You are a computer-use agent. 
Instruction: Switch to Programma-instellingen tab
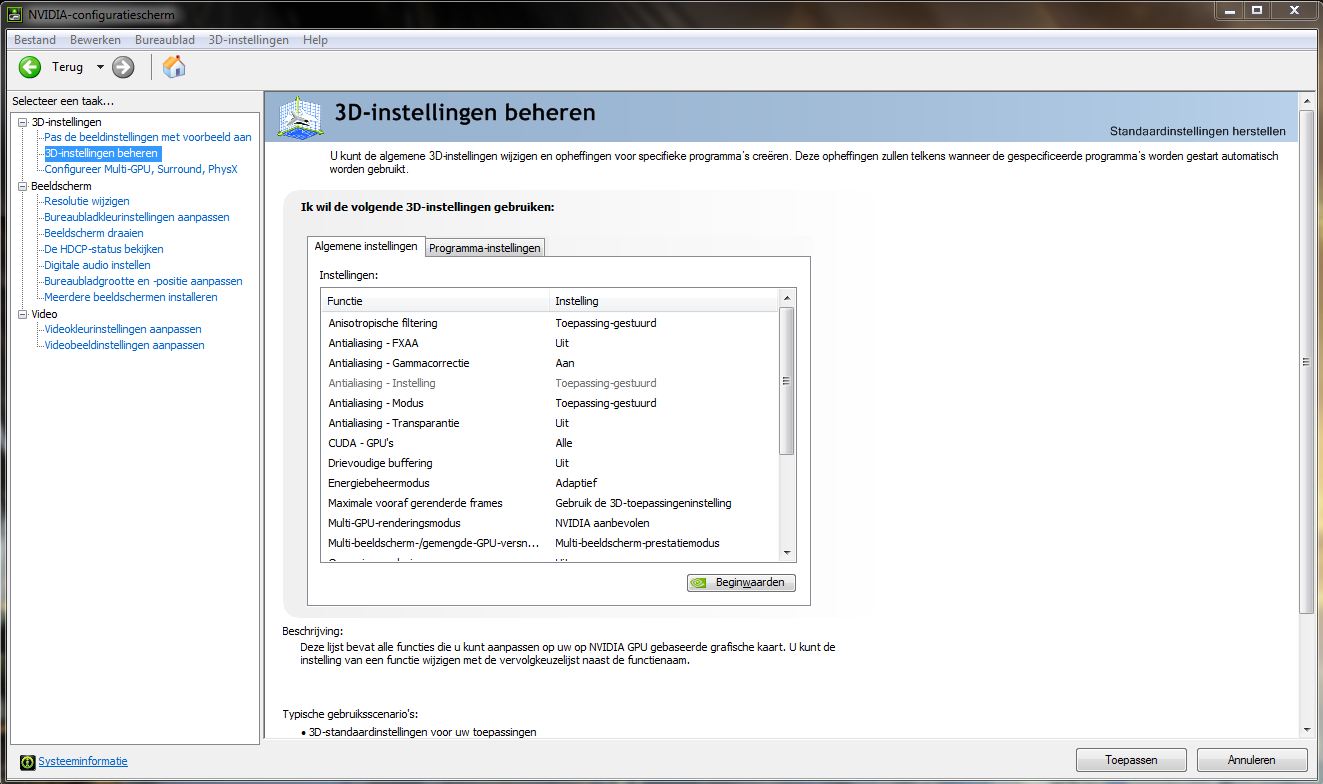[x=485, y=248]
